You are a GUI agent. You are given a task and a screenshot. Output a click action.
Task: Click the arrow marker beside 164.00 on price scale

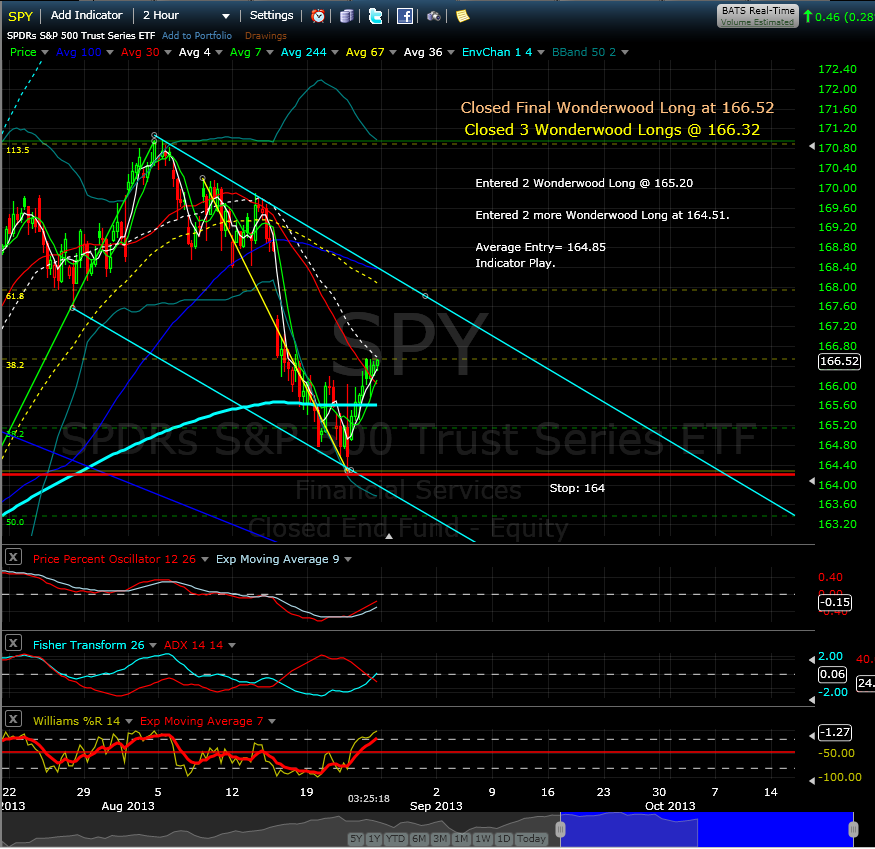coord(812,481)
